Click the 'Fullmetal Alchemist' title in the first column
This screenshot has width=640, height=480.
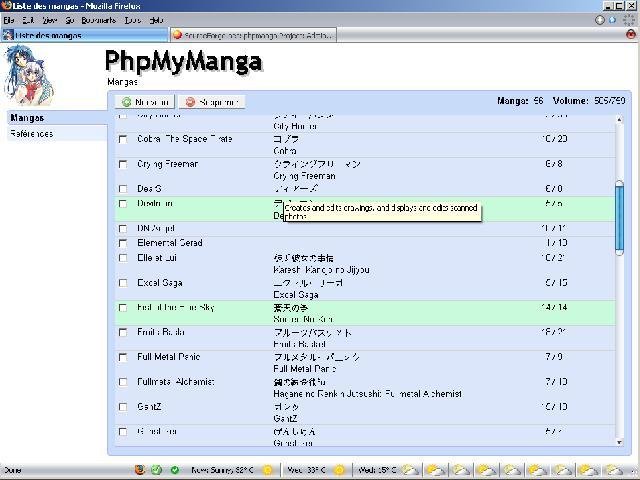click(176, 382)
